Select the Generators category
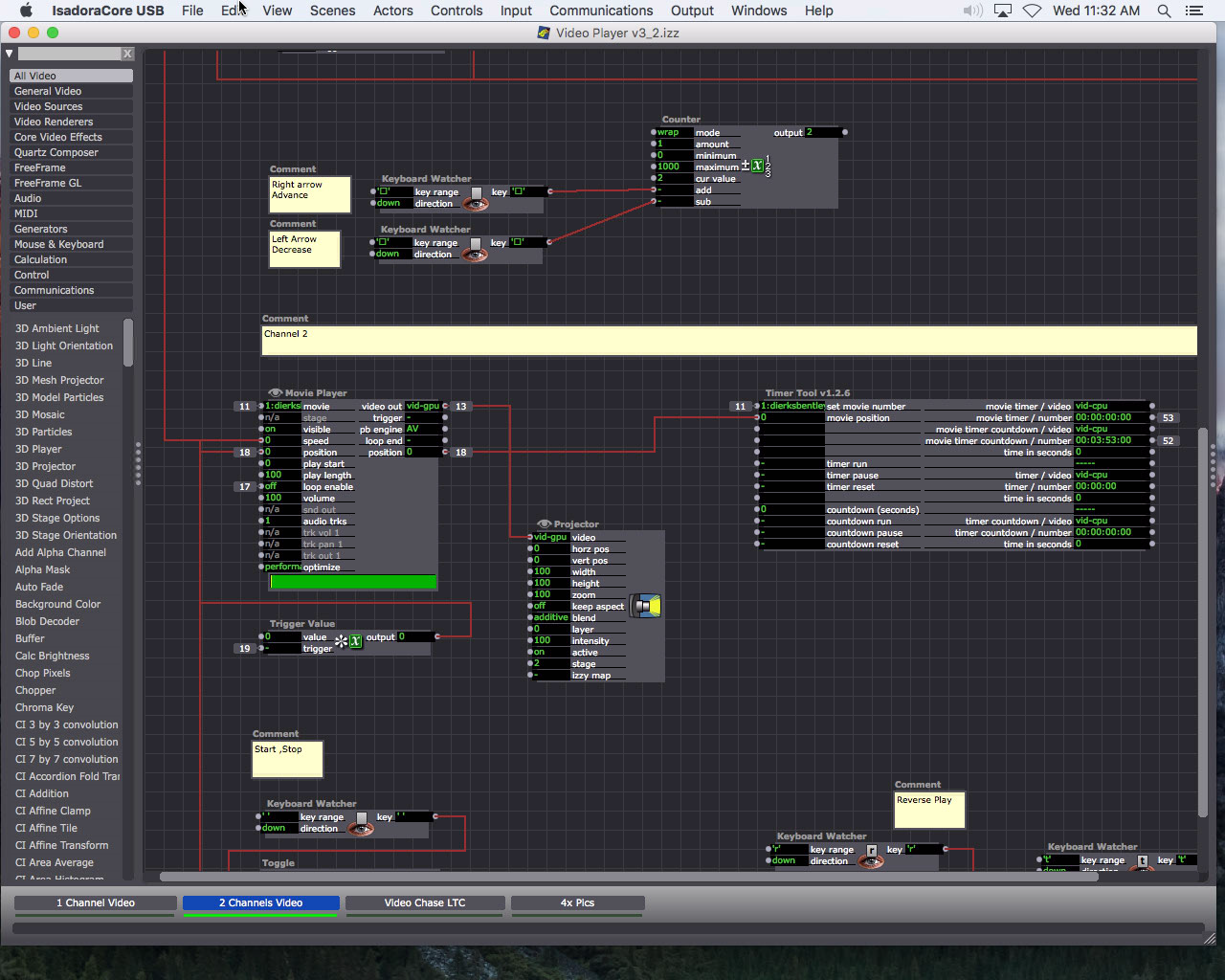 coord(72,229)
